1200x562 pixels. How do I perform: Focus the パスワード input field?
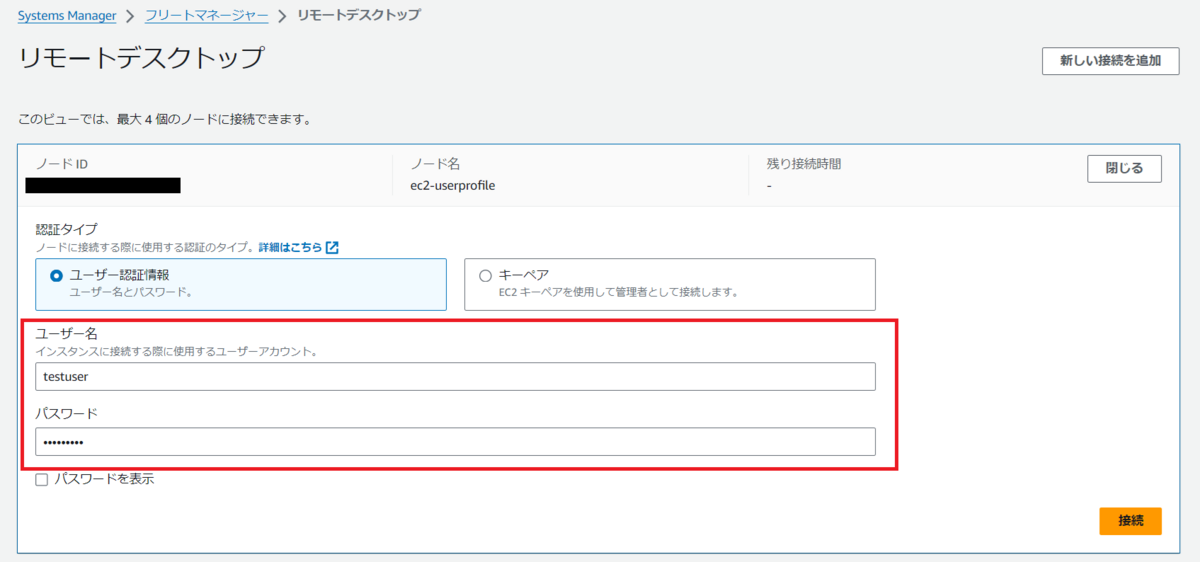pos(455,442)
